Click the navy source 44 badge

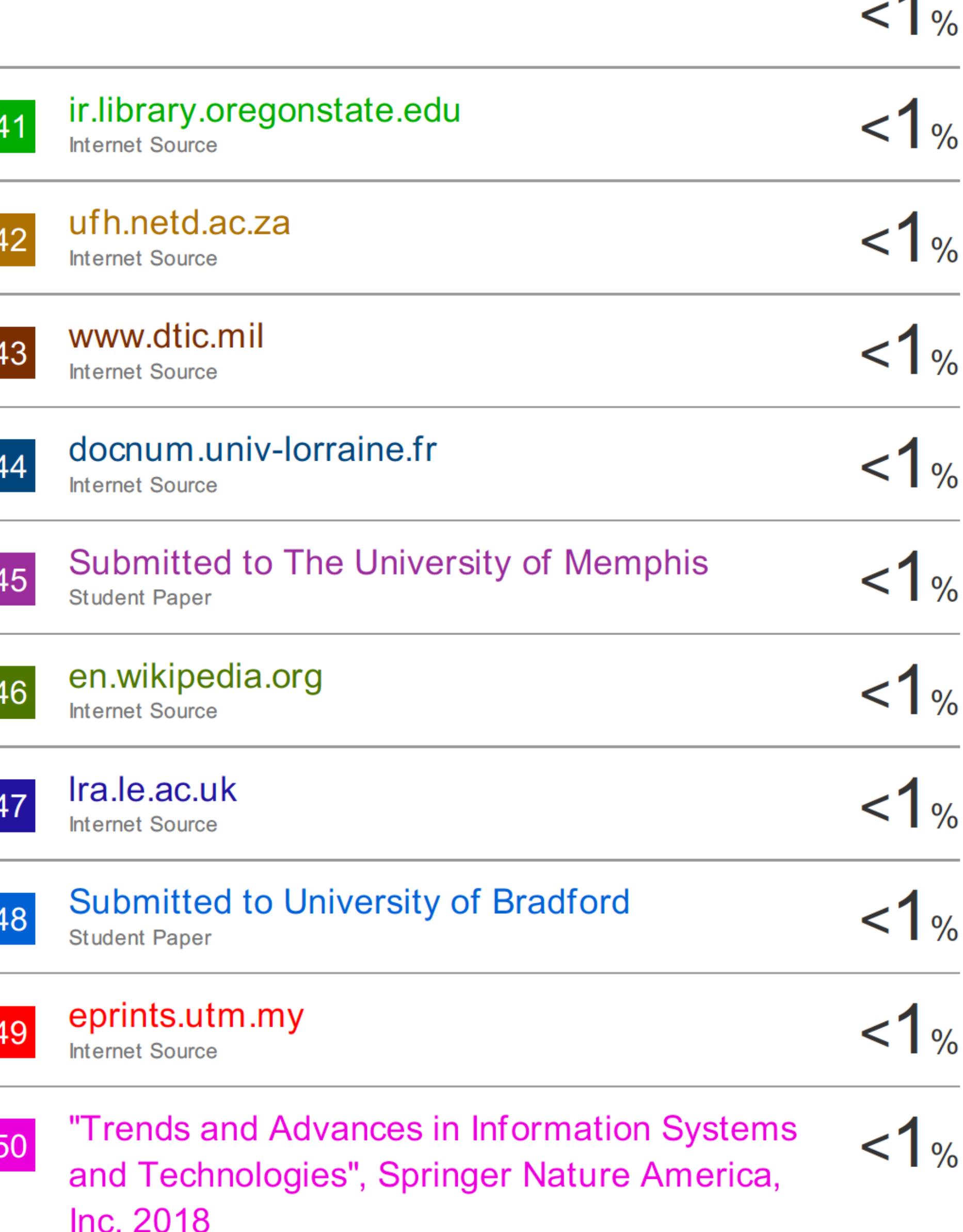coord(17,466)
